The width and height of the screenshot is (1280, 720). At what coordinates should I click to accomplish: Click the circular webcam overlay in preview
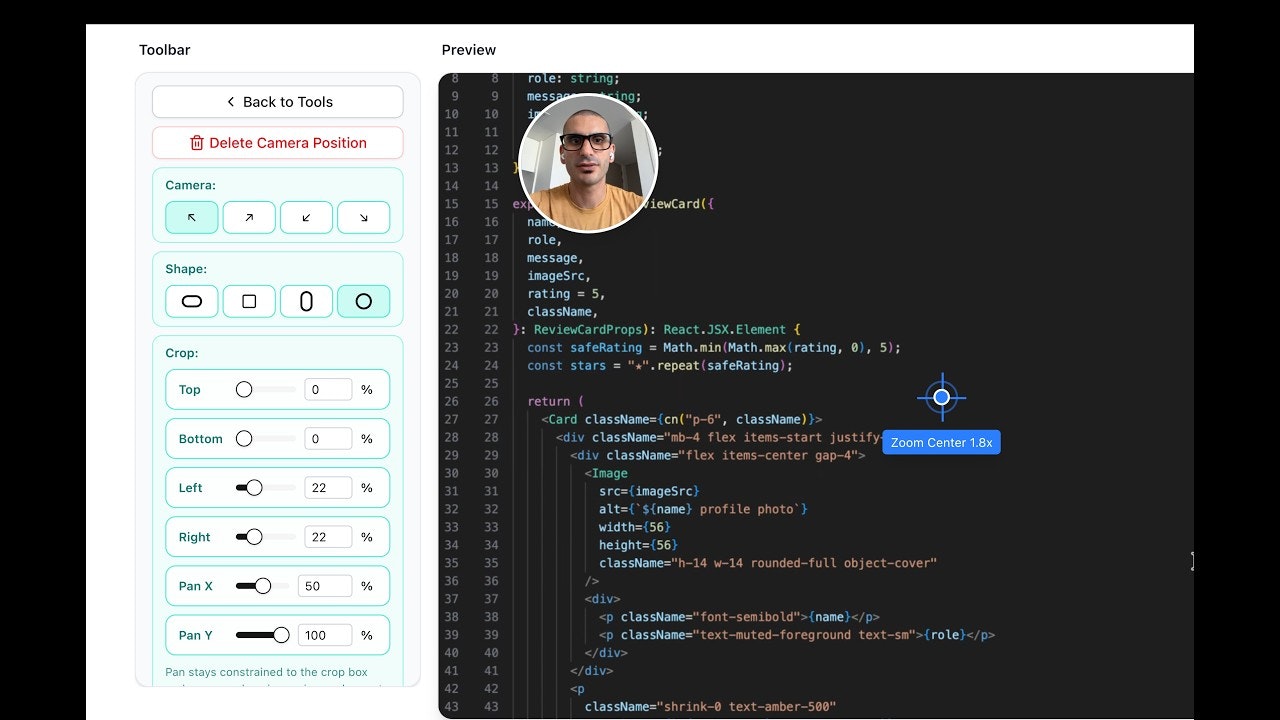[x=588, y=163]
